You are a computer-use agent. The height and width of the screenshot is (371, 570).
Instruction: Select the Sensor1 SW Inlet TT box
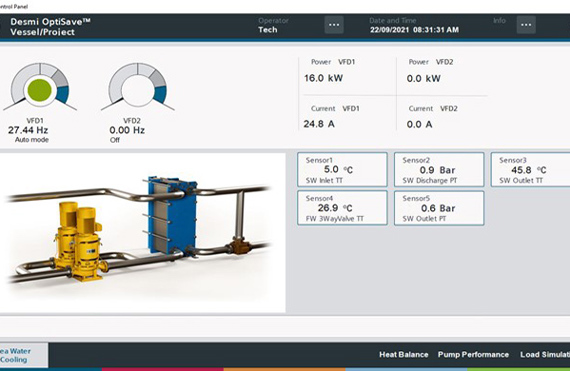coord(342,170)
